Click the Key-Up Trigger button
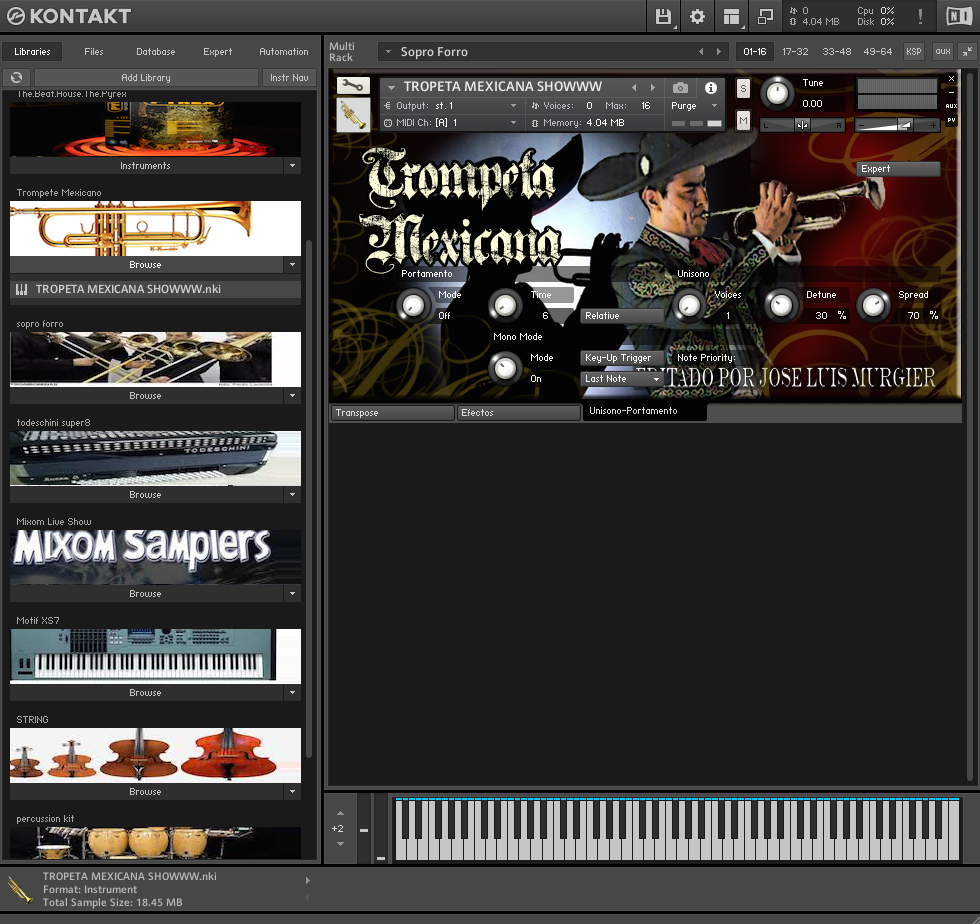 pos(621,358)
